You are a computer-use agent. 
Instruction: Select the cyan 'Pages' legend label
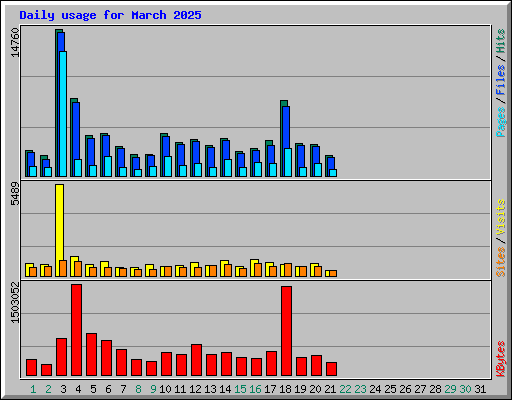500,122
